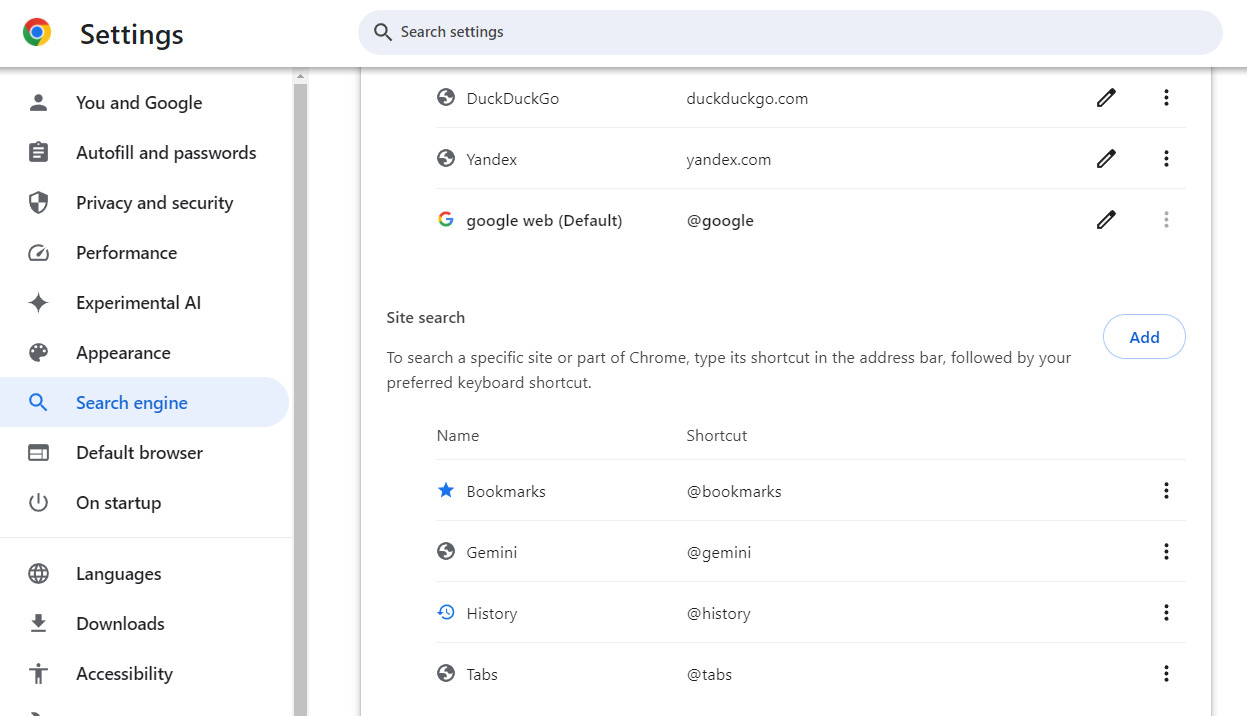This screenshot has height=716, width=1247.
Task: Click the @gemini shortcut text
Action: point(719,552)
